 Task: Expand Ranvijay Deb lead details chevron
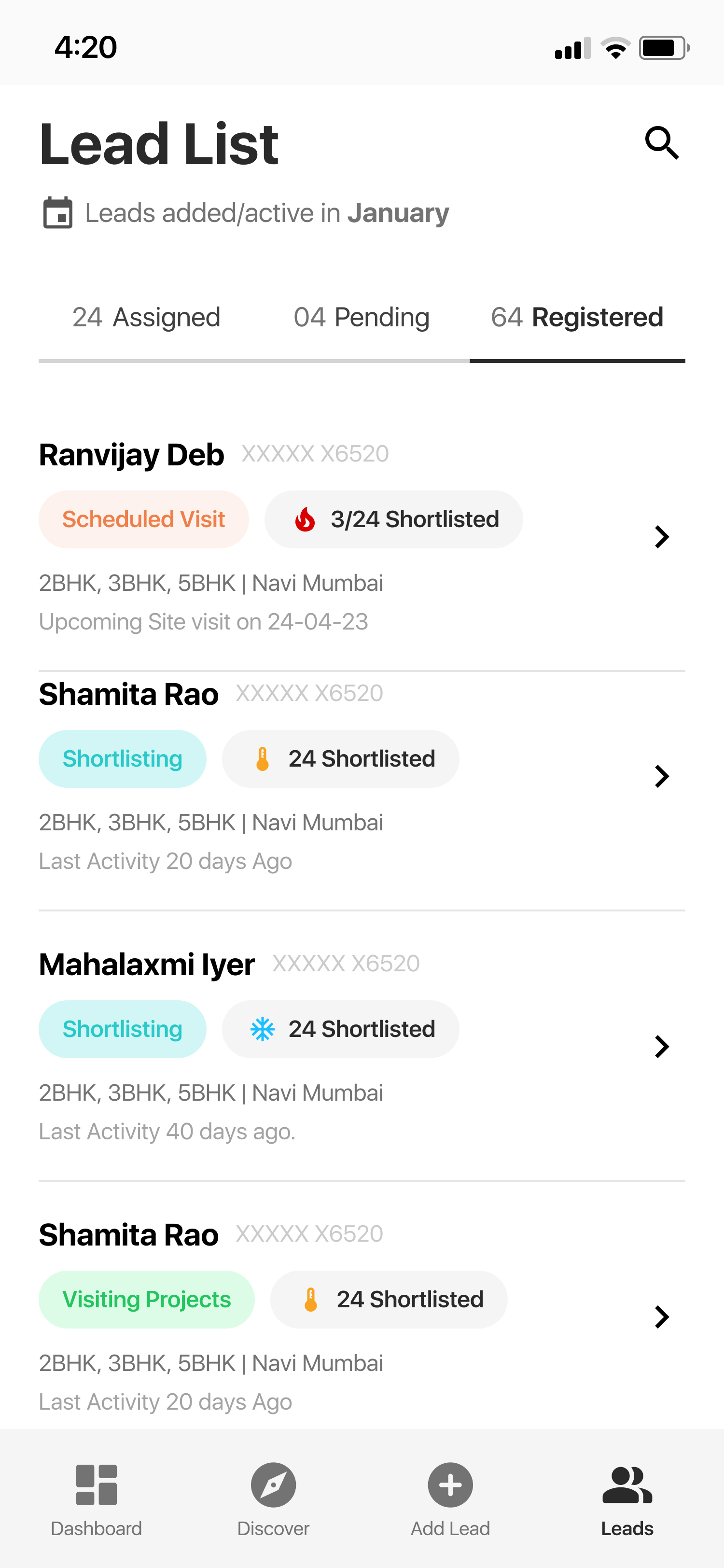661,537
